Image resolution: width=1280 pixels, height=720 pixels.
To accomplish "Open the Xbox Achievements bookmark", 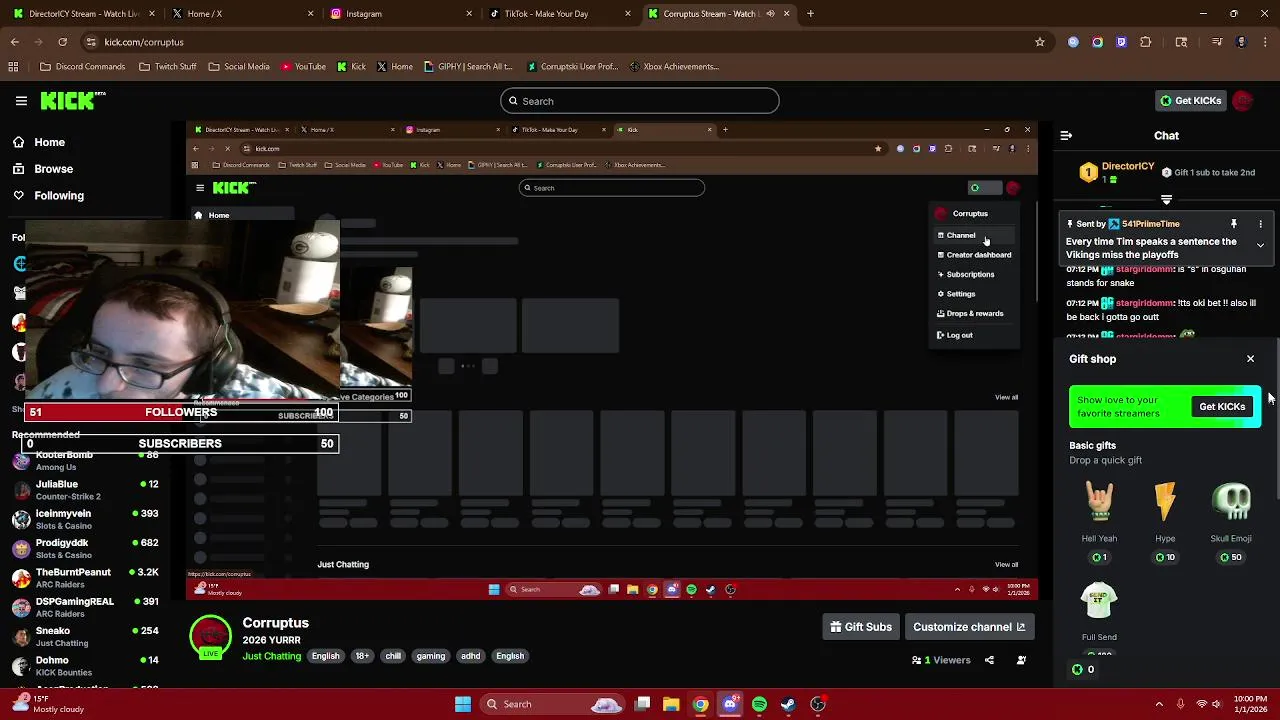I will pyautogui.click(x=674, y=67).
